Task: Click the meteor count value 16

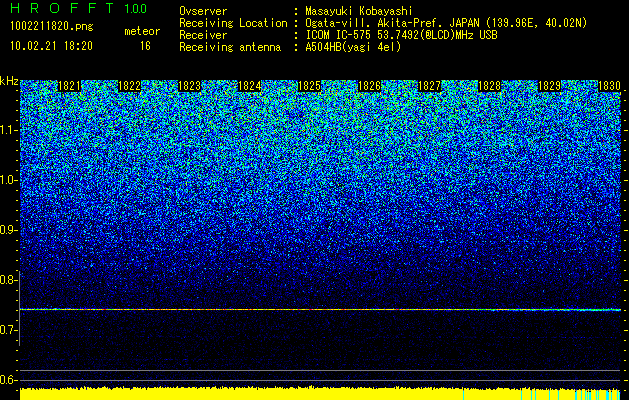Action: pyautogui.click(x=145, y=46)
